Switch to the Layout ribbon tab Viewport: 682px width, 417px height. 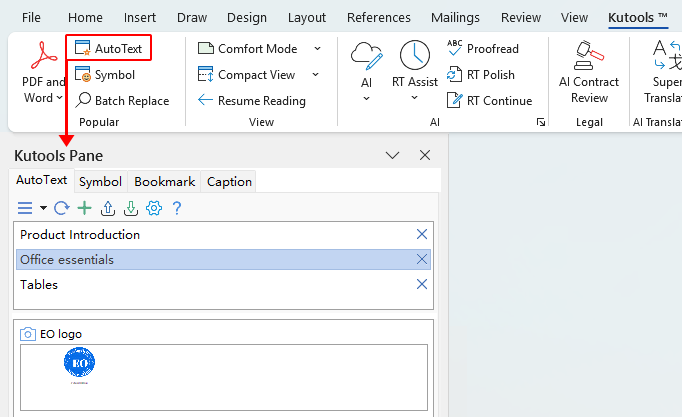tap(307, 17)
